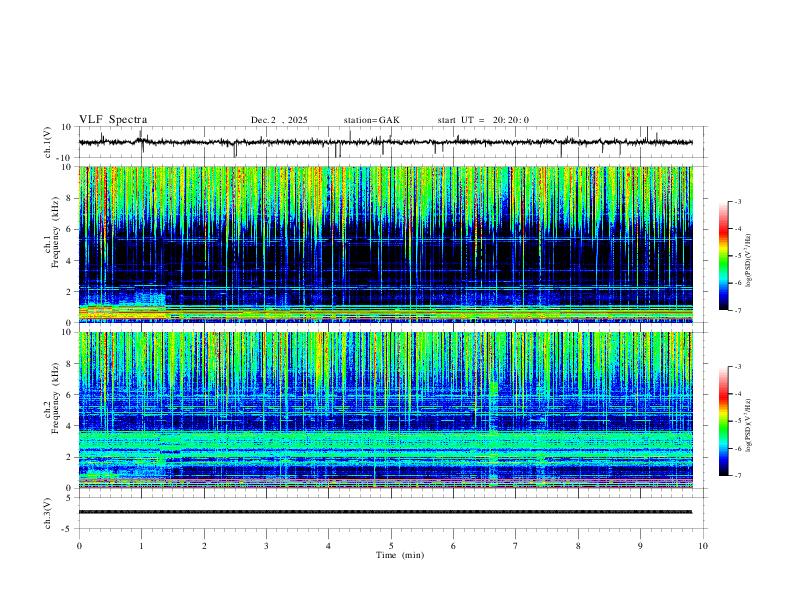Click the ch.2 PSD color bar
Screen dimensions: 792x612
[723, 421]
